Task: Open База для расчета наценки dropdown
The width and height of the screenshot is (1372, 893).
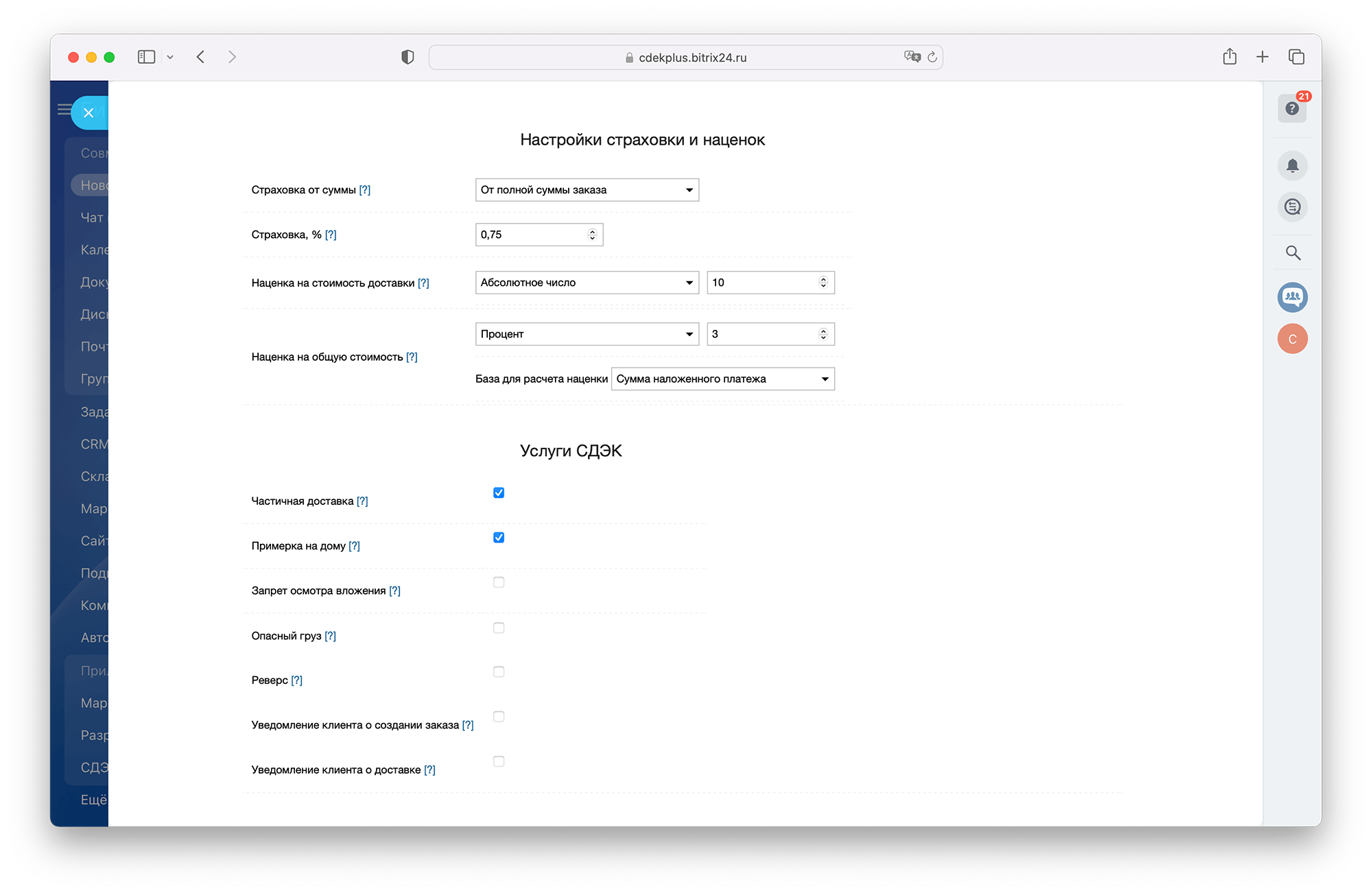Action: tap(722, 379)
